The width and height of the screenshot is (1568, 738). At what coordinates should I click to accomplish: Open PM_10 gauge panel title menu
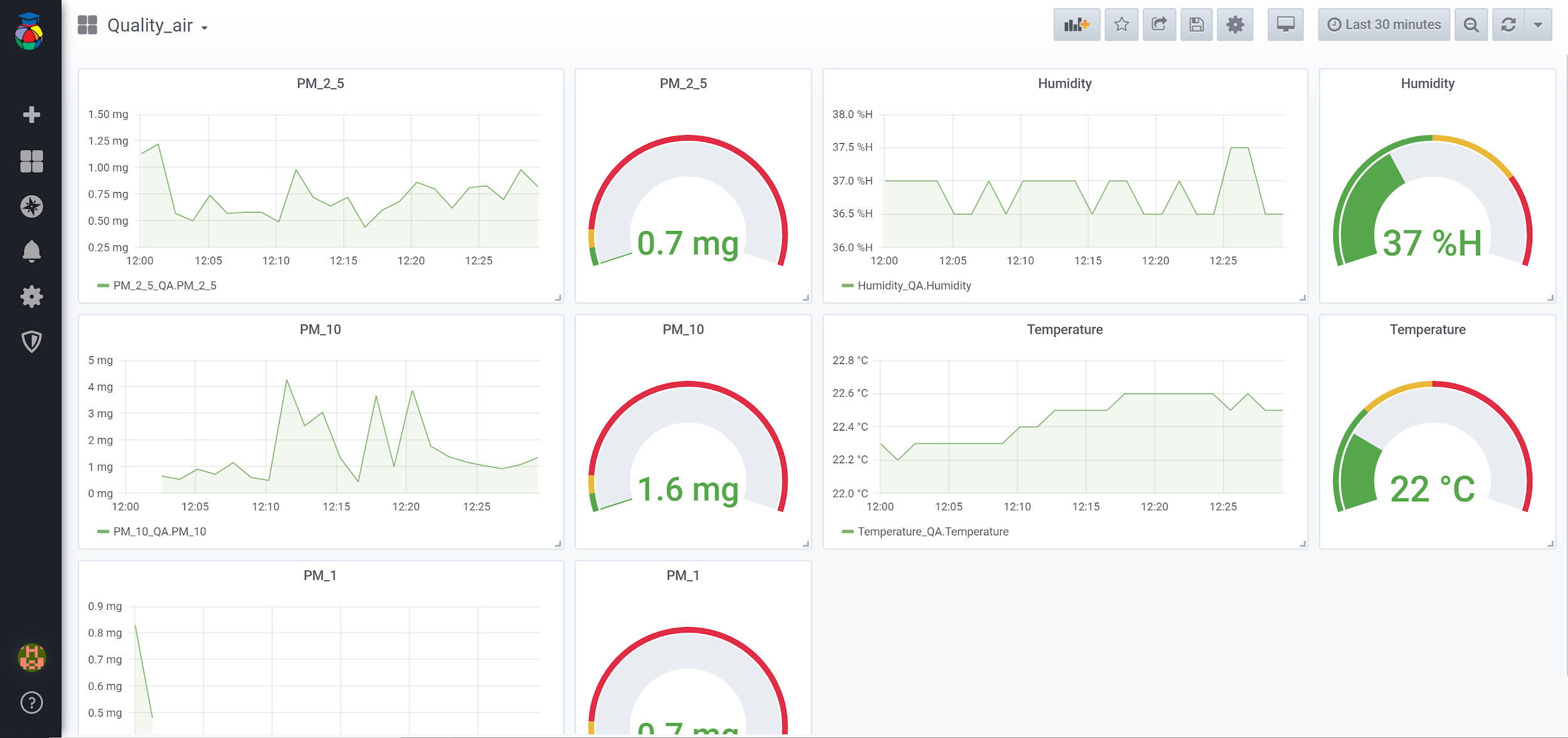[683, 329]
